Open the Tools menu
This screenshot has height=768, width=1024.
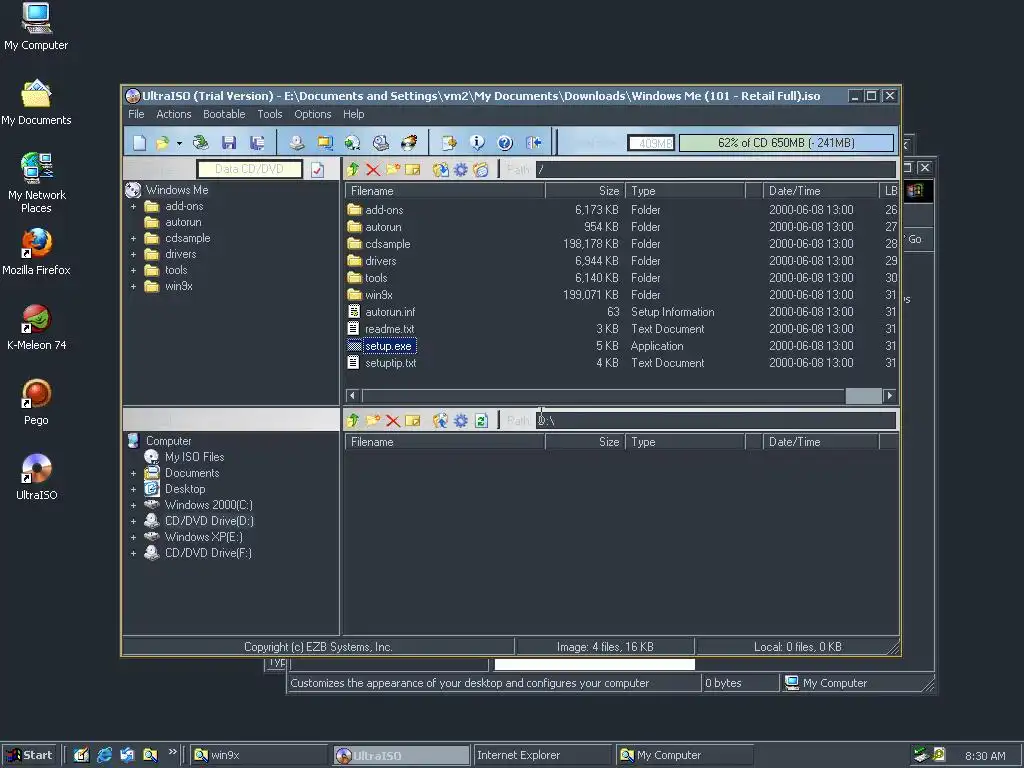(270, 114)
